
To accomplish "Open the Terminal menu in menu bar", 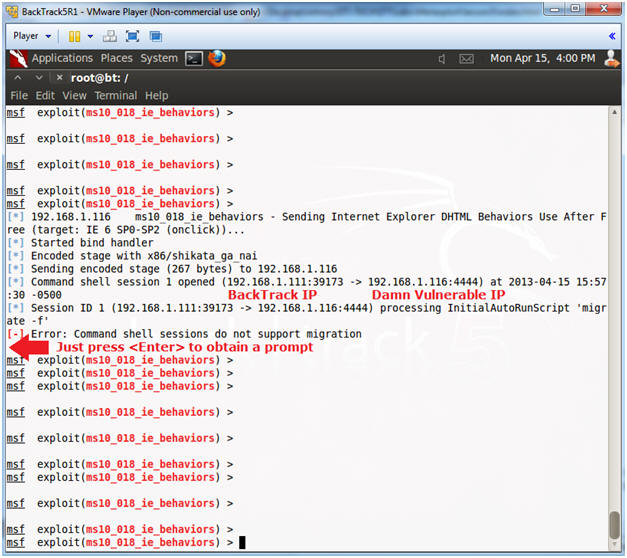I will tap(116, 96).
